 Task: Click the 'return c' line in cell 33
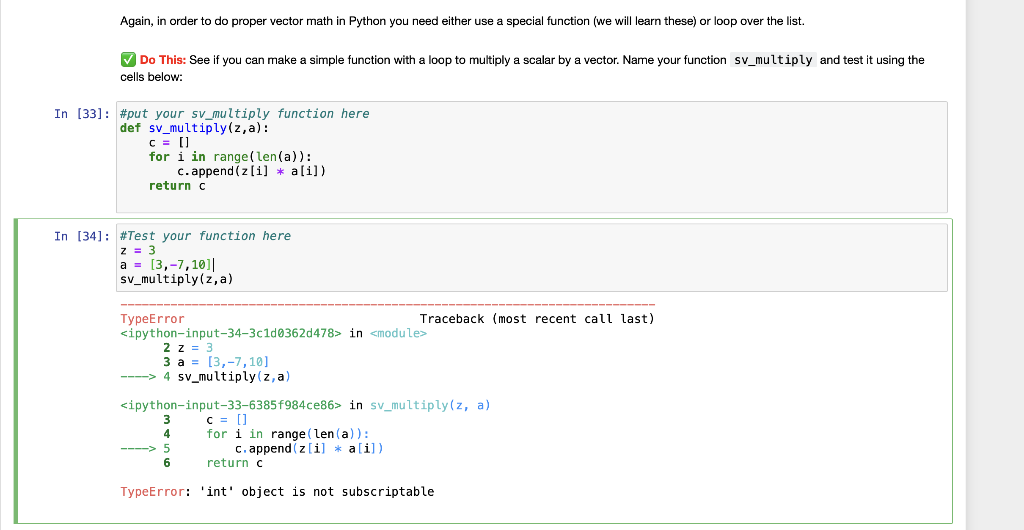(x=177, y=185)
